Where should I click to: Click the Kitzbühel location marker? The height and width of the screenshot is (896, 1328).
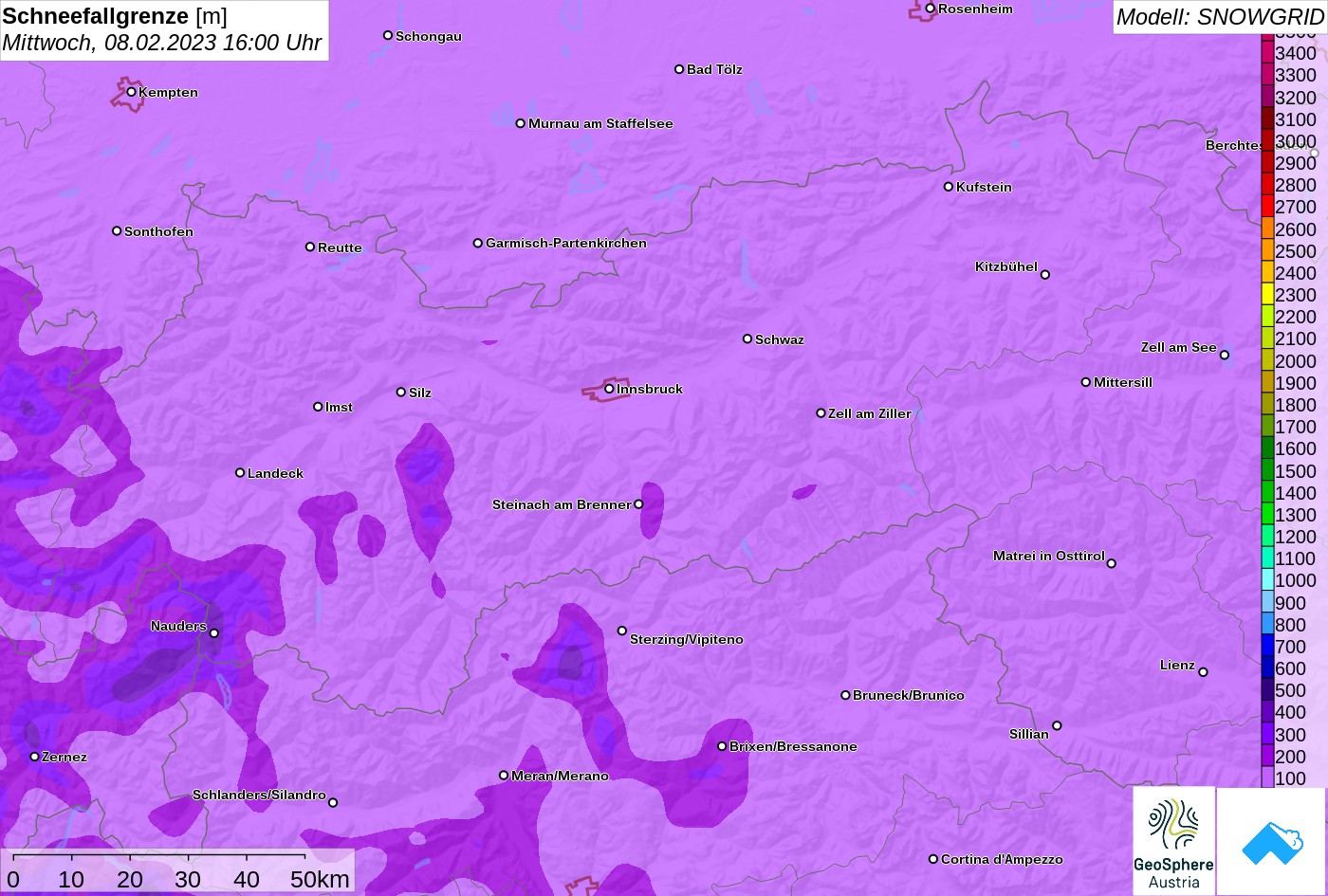1044,275
